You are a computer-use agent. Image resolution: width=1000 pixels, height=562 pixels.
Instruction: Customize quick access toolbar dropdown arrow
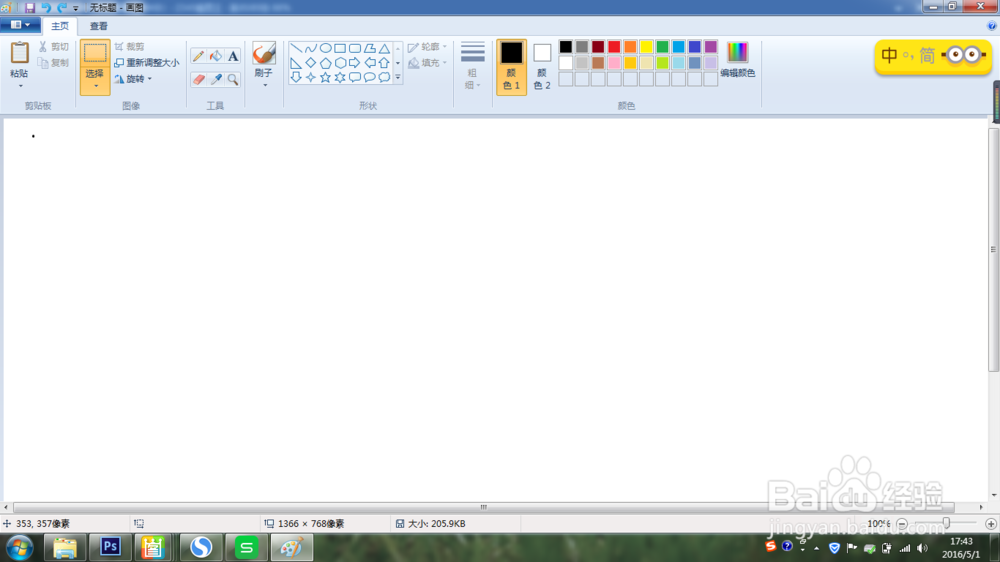pos(76,8)
